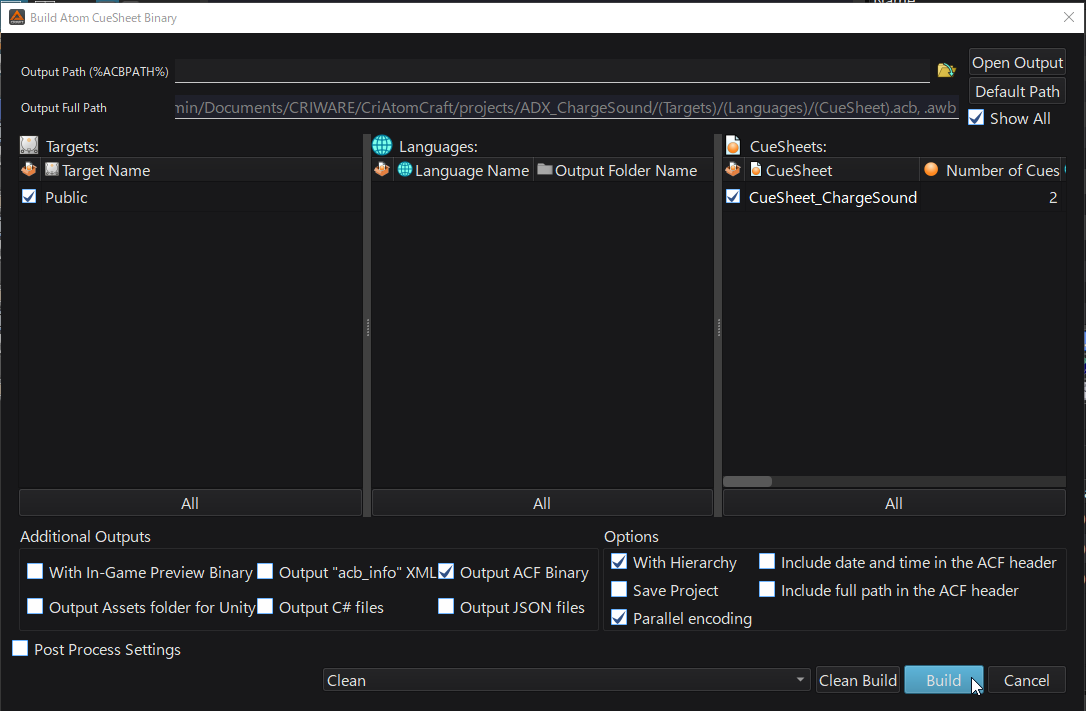Uncheck the CueSheet_ChargeSound checkbox
Image resolution: width=1086 pixels, height=711 pixels.
click(x=733, y=197)
